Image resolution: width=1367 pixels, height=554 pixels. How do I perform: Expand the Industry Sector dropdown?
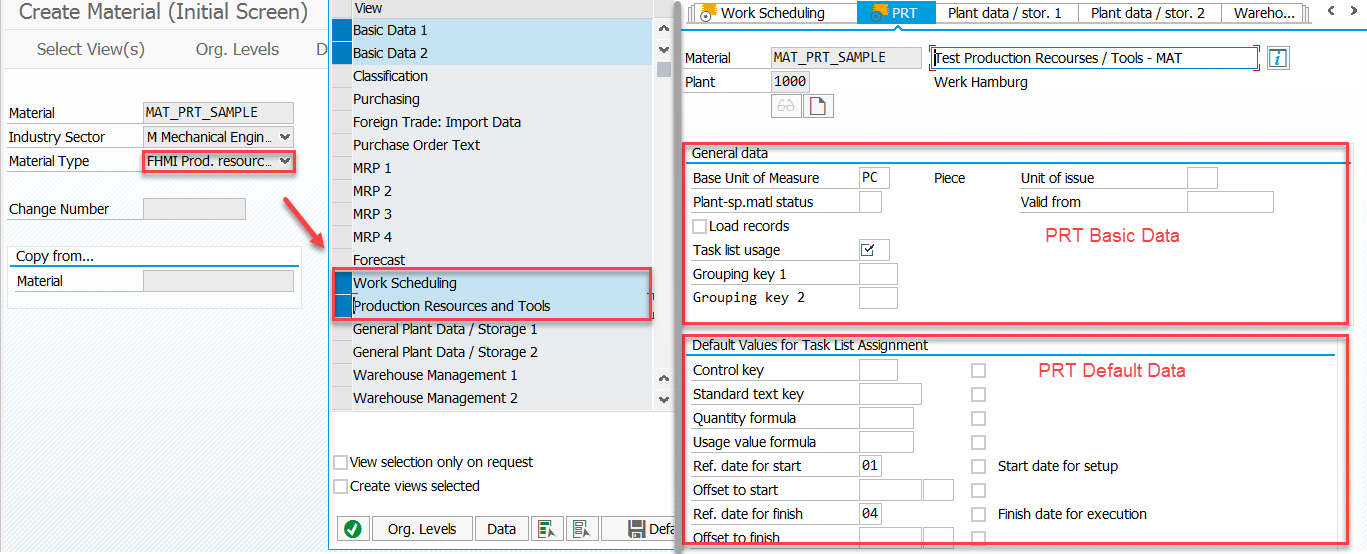click(285, 137)
